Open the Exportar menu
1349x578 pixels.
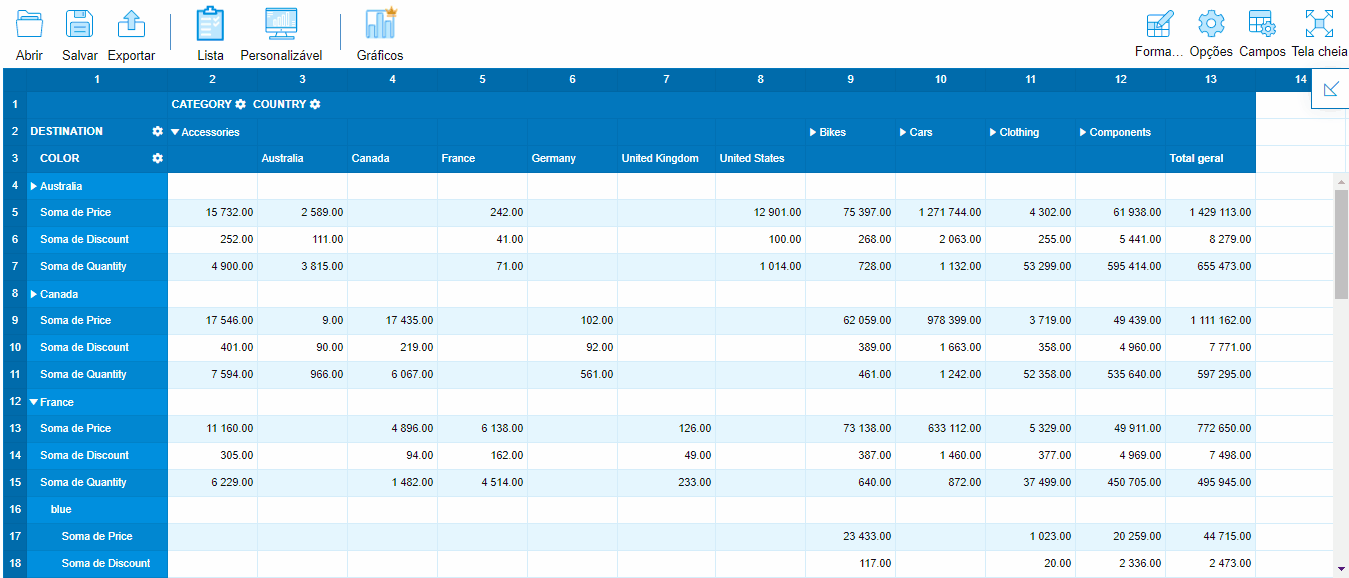coord(131,25)
